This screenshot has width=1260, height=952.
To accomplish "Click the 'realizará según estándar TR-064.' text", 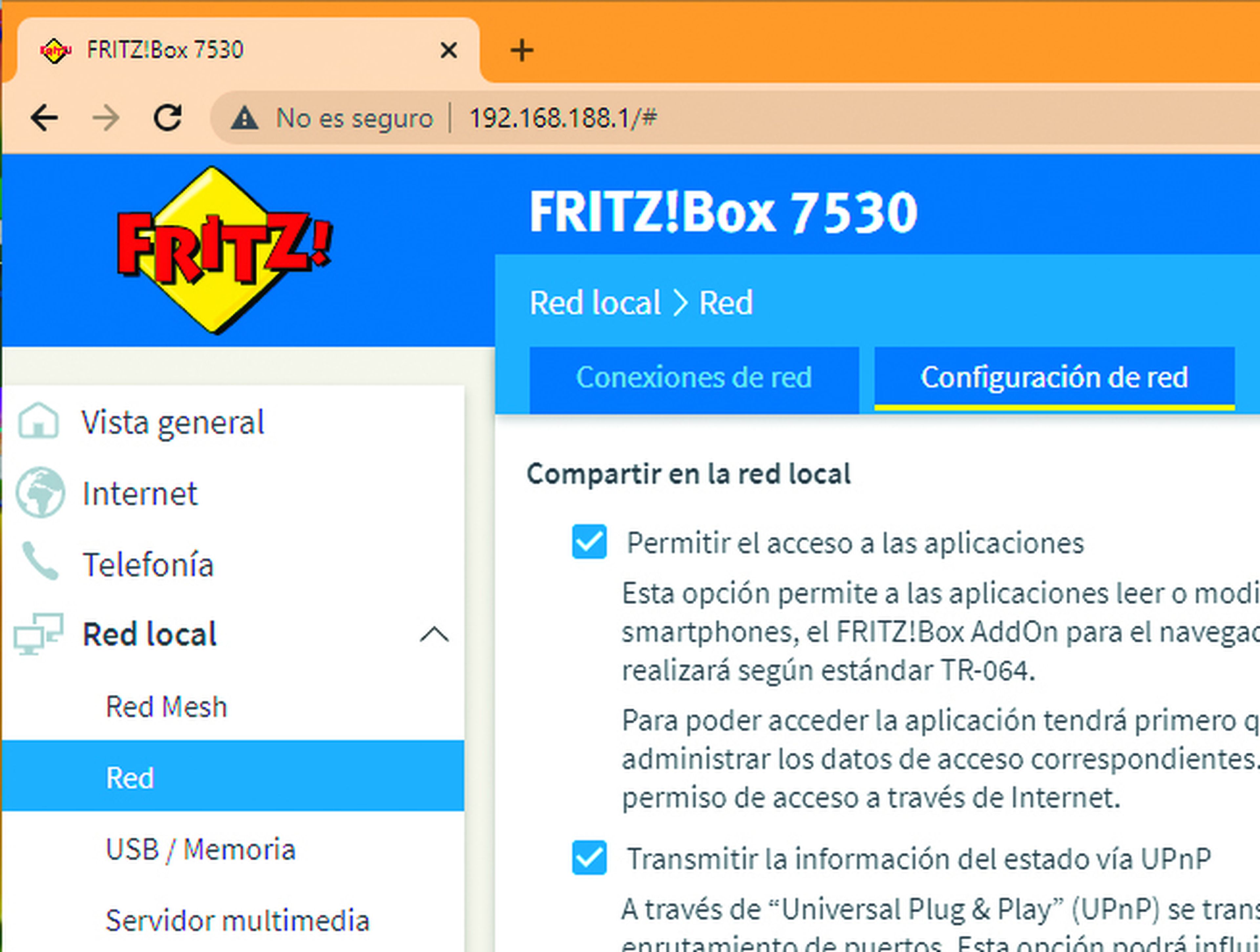I will 828,670.
